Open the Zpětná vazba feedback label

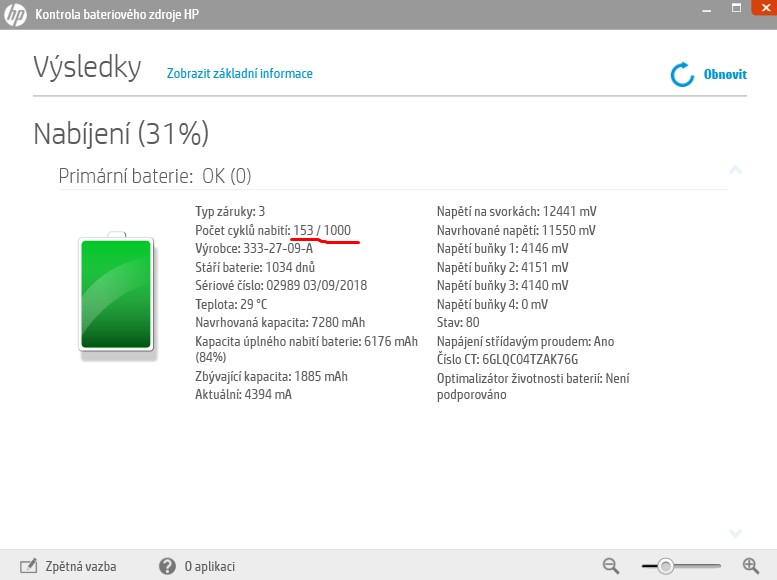coord(81,566)
